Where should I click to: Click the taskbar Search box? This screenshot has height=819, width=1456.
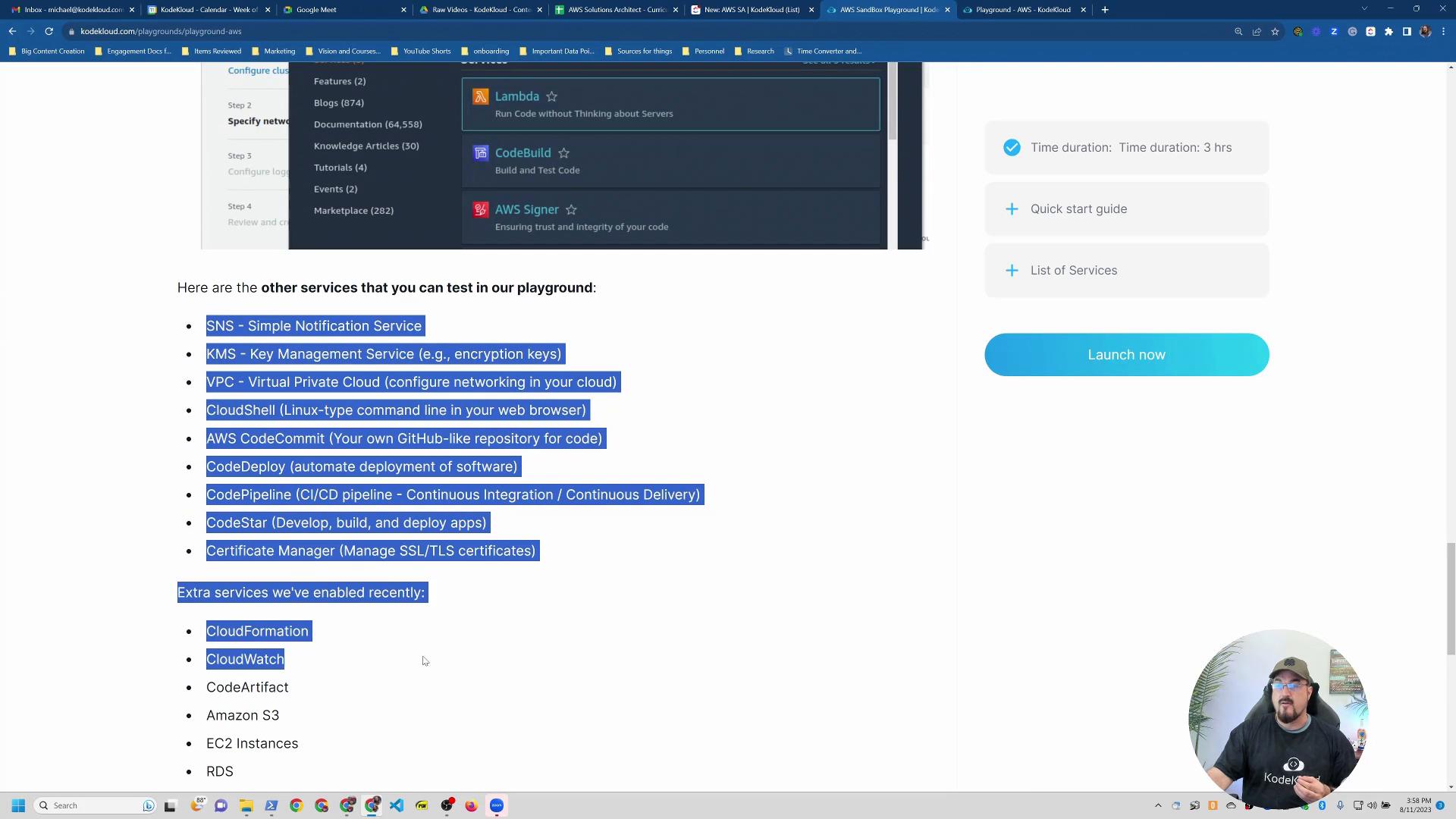[96, 805]
